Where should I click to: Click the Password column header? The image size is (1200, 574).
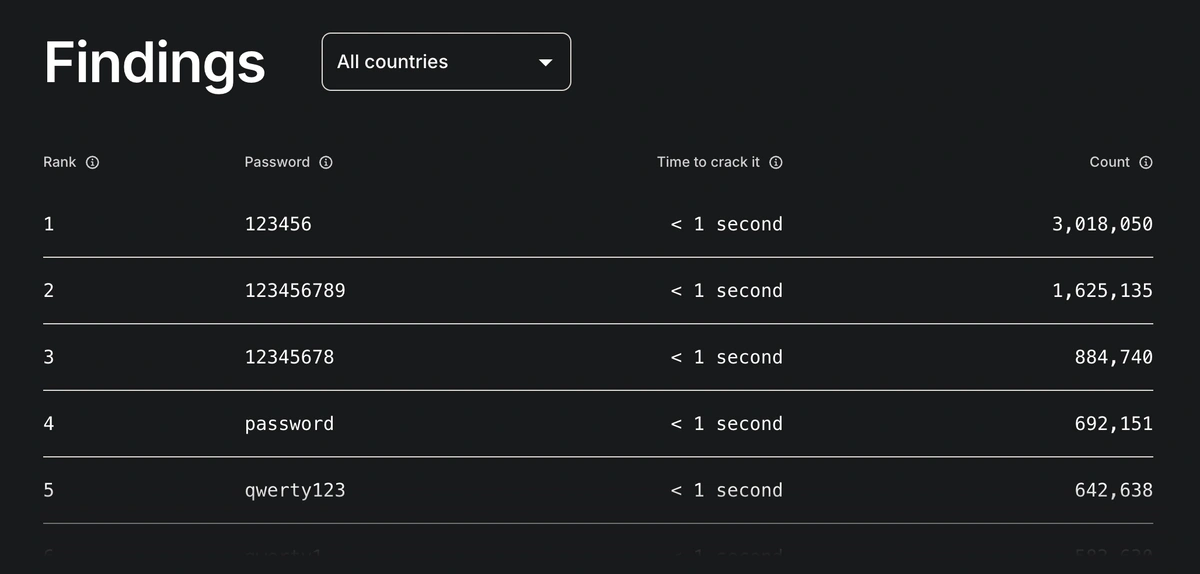(277, 162)
